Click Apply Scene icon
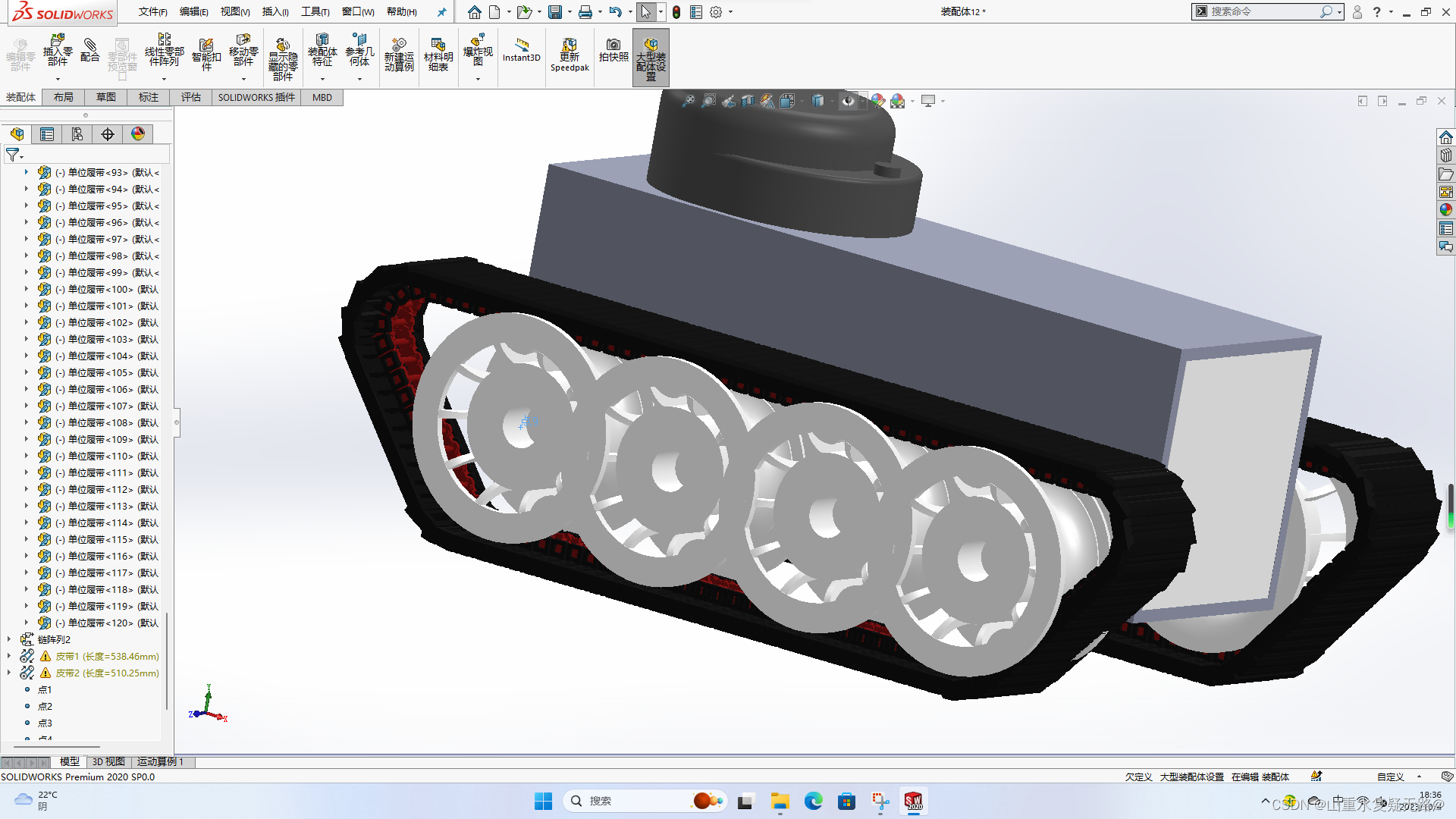This screenshot has width=1456, height=819. pyautogui.click(x=898, y=101)
